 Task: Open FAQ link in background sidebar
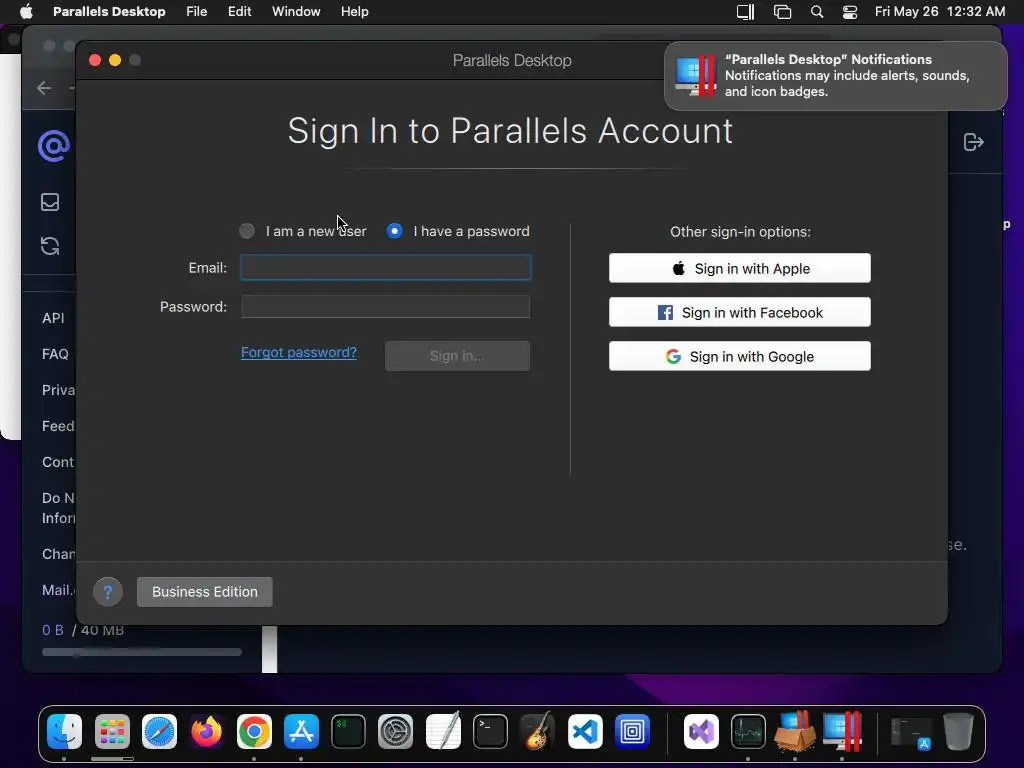pos(55,354)
